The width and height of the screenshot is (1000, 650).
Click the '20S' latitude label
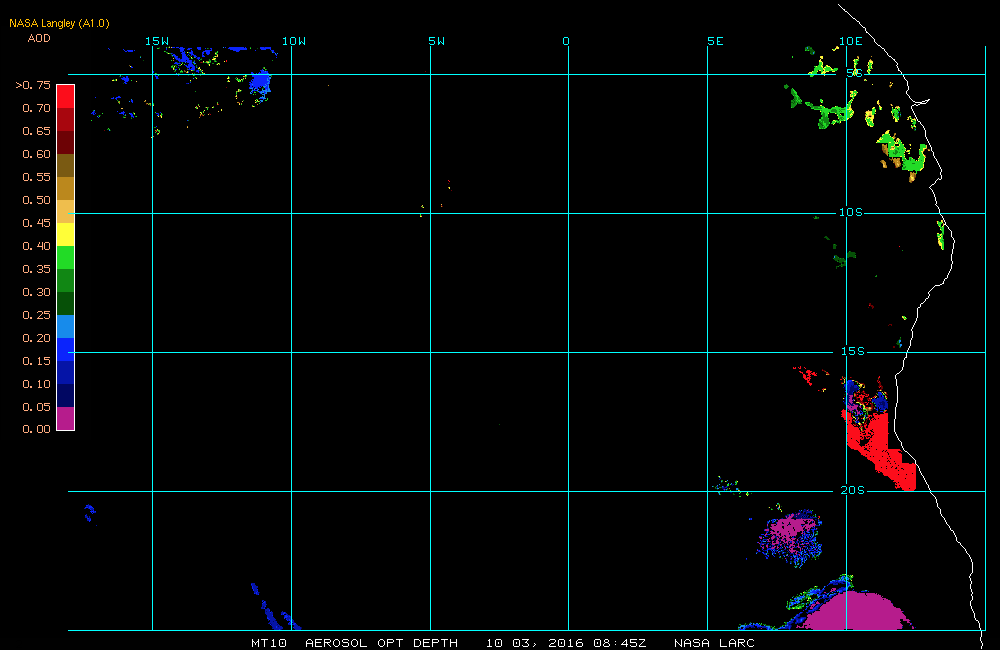853,490
